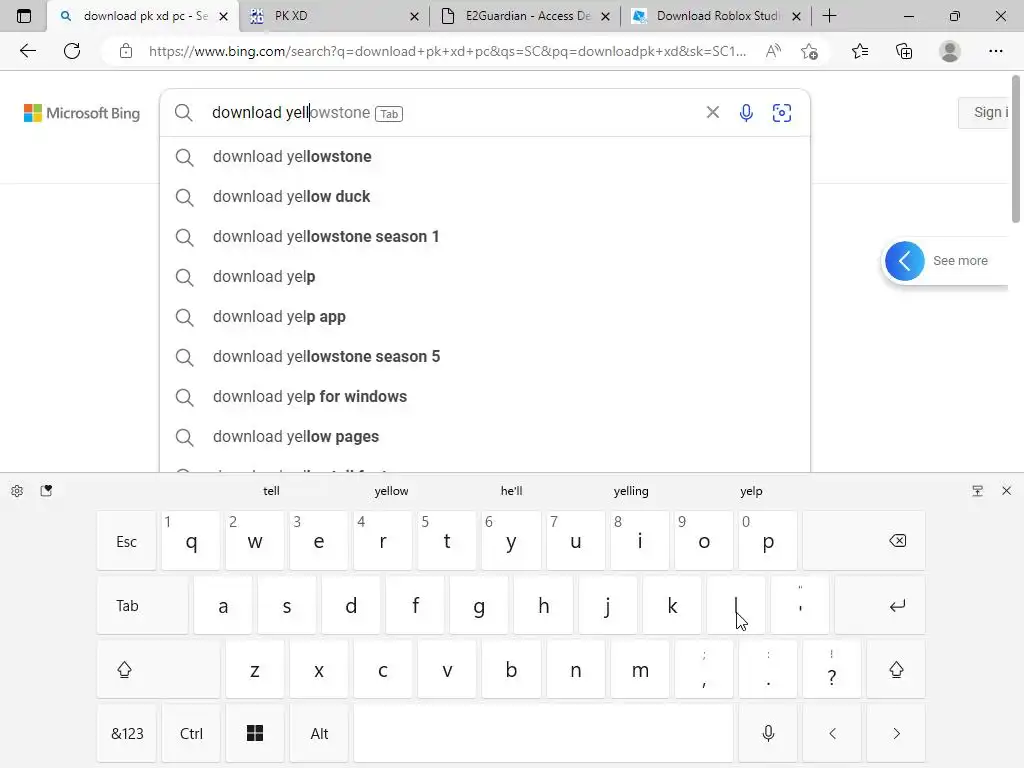1024x768 pixels.
Task: View site information lock icon
Action: (x=126, y=51)
